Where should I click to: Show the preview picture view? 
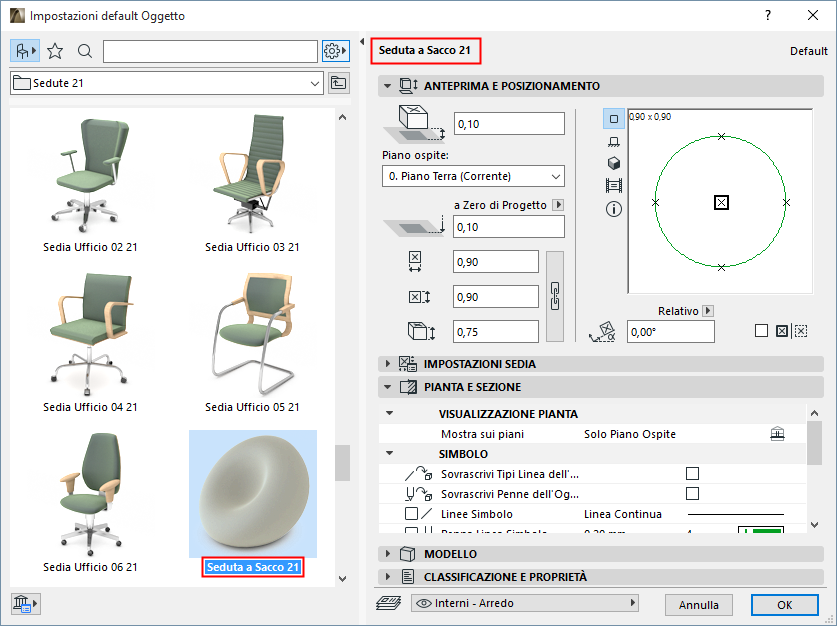(614, 186)
